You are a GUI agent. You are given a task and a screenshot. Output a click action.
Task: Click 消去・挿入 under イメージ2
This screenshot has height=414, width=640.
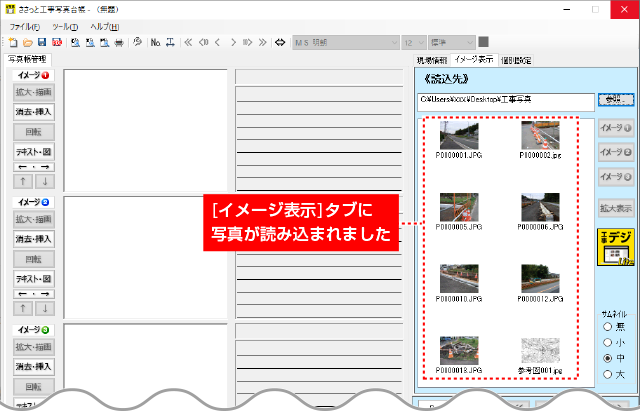coord(34,239)
